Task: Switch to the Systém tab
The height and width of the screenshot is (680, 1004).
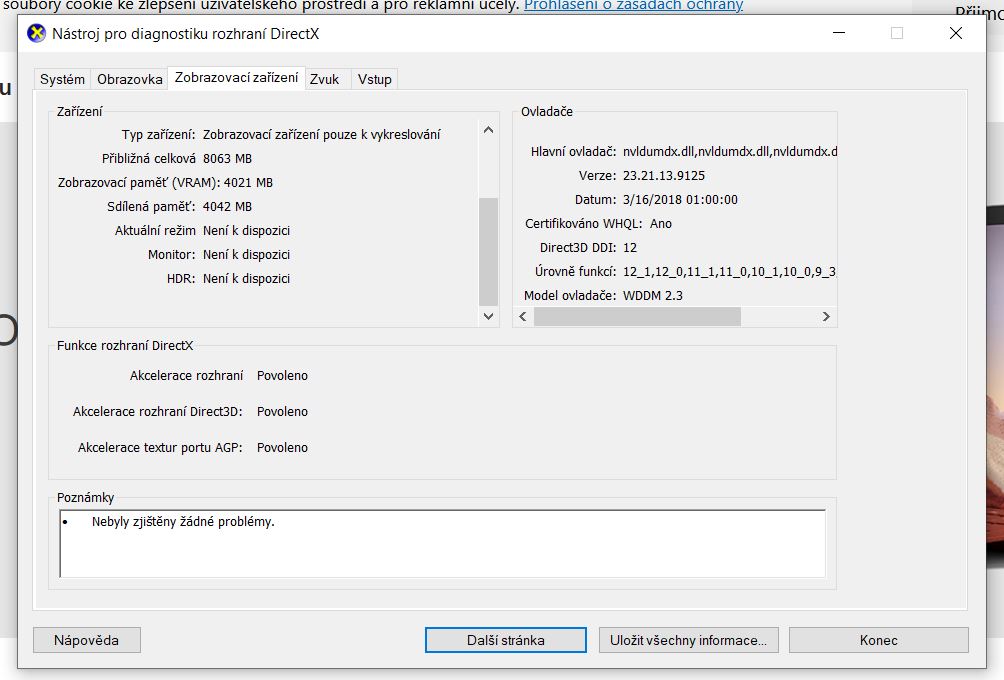Action: [x=62, y=79]
